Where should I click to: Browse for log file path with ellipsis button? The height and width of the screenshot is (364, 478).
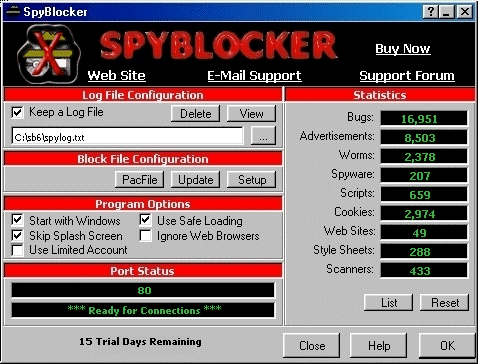coord(263,136)
